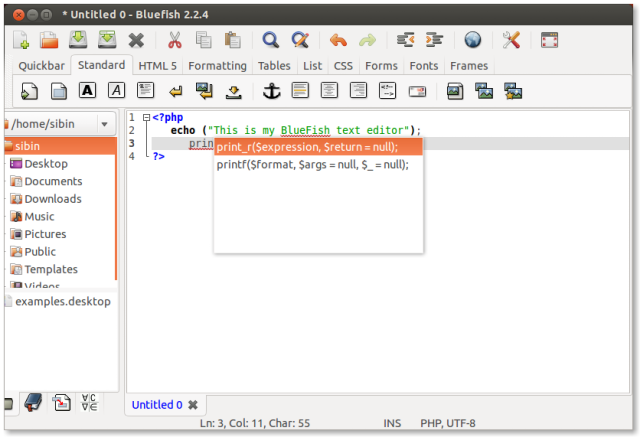The height and width of the screenshot is (437, 640).
Task: Select the Standard tab
Action: tap(102, 65)
